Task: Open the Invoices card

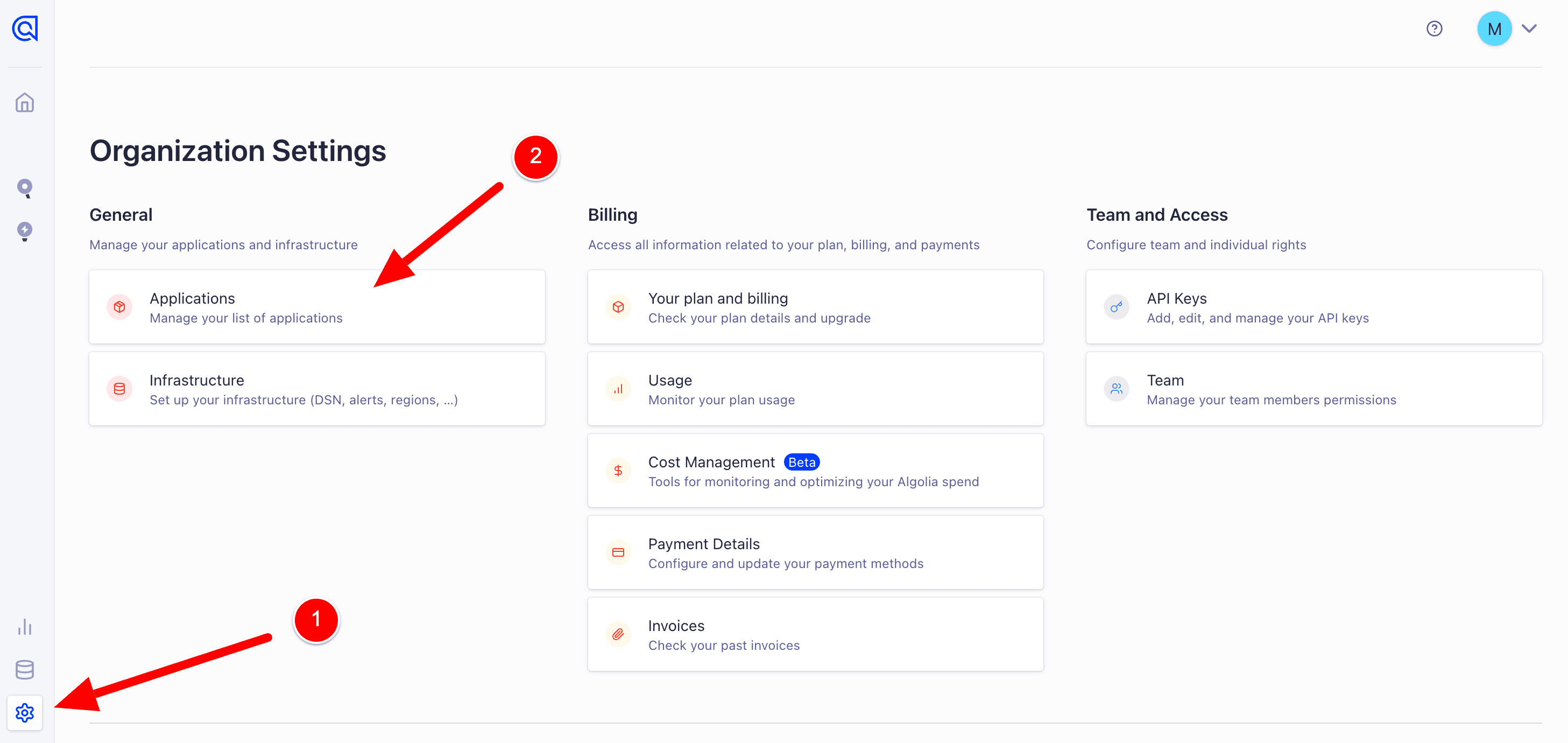Action: [x=815, y=634]
